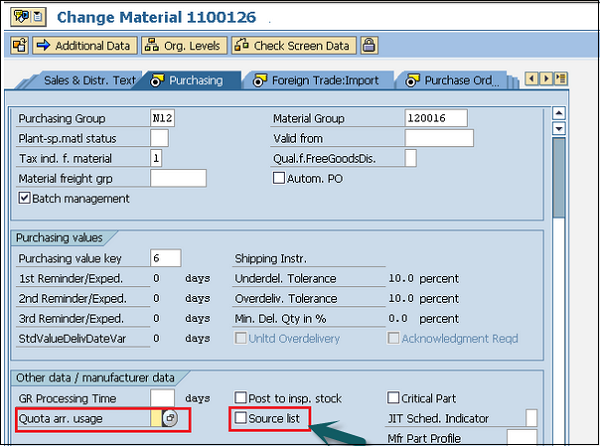Click Mfr Part Profile field
Viewport: 600px width, 446px height.
click(522, 438)
